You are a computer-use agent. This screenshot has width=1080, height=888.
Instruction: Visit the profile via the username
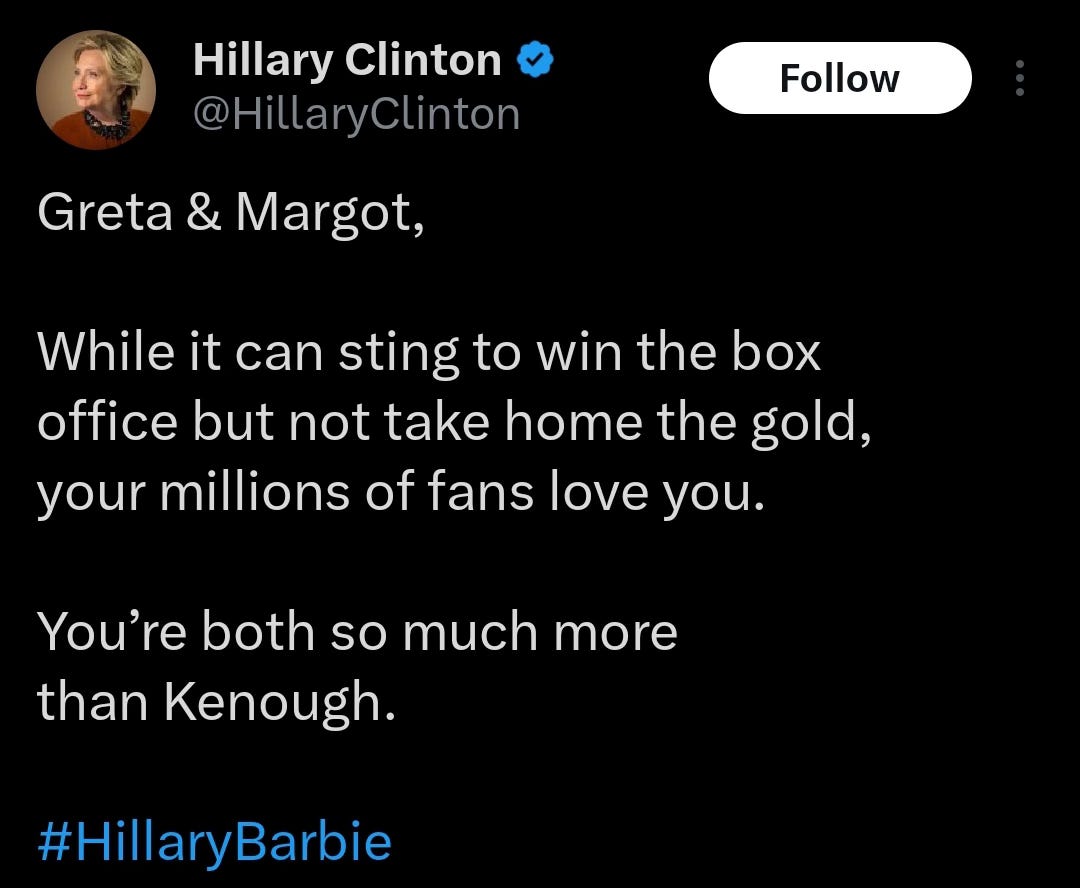coord(357,113)
